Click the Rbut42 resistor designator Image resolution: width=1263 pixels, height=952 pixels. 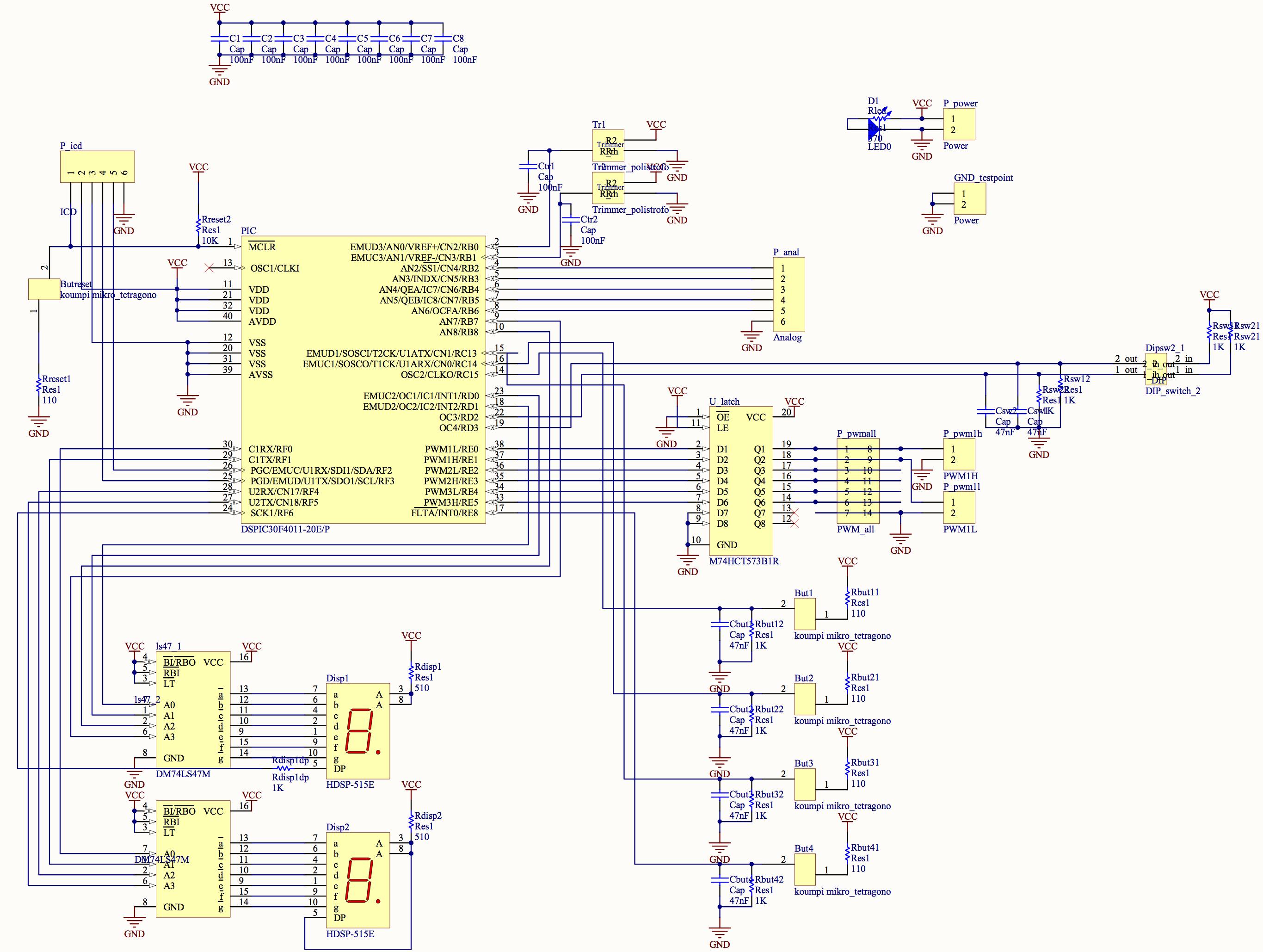[769, 880]
